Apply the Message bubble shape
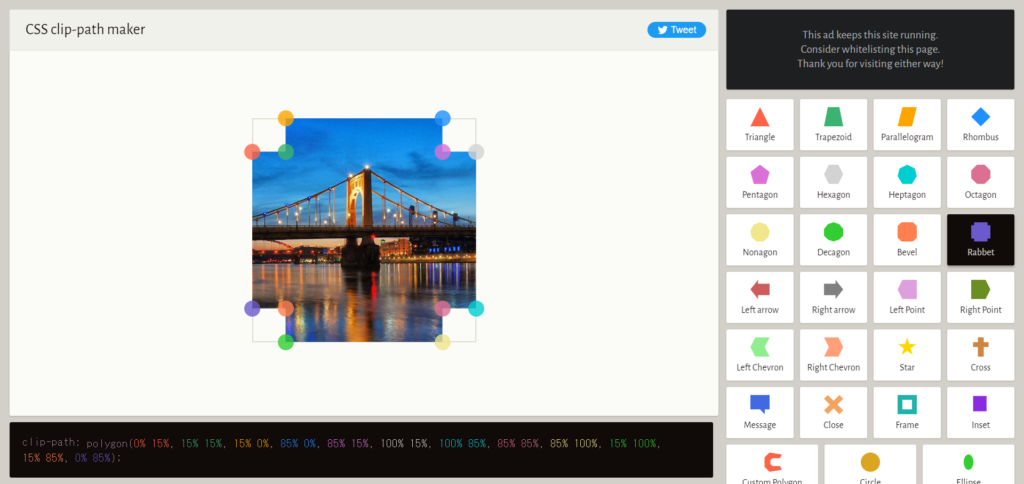 tap(760, 412)
